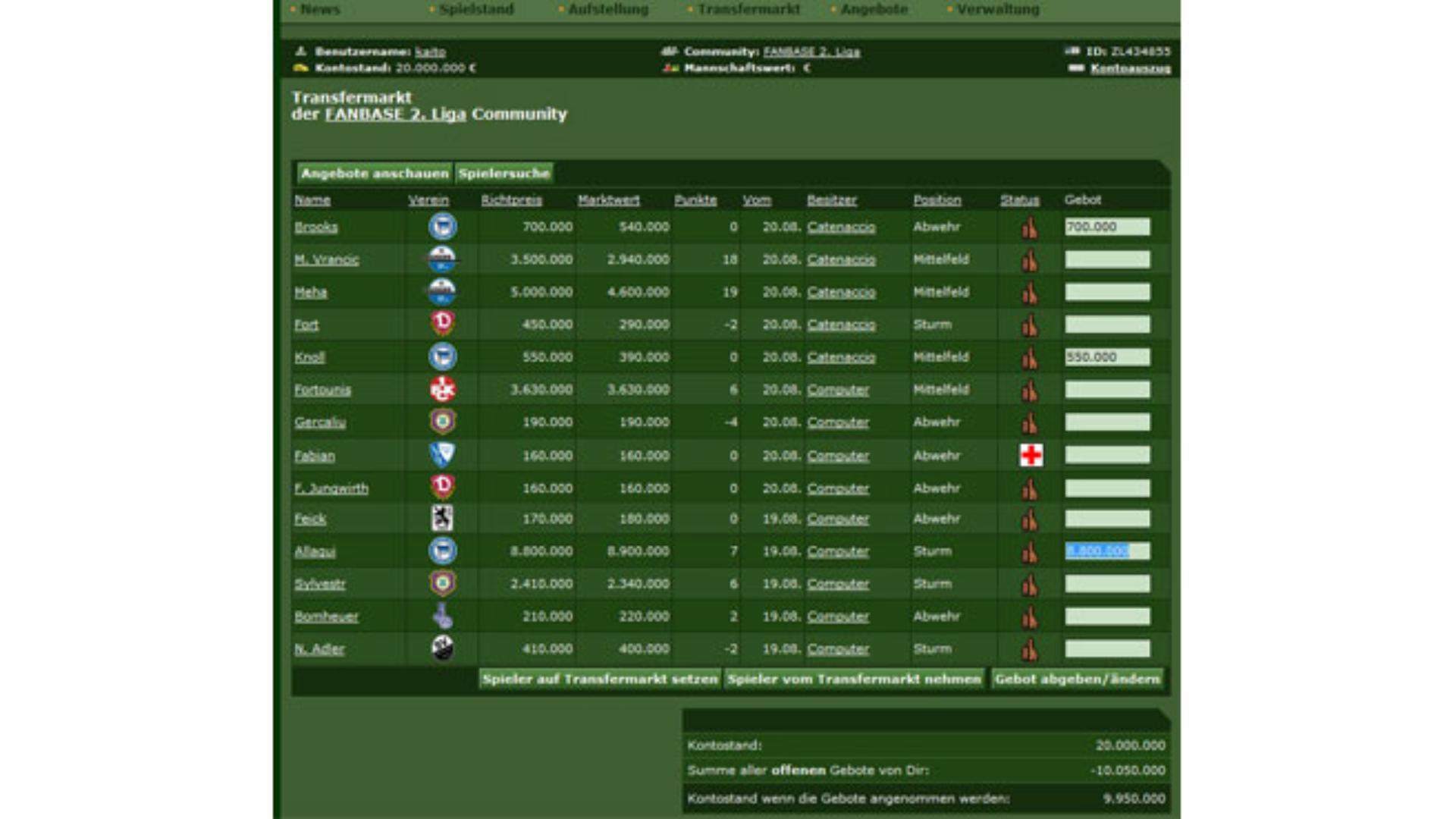Switch to the Angebote anschauen tab
Screen dimensions: 1456x819
click(x=375, y=174)
